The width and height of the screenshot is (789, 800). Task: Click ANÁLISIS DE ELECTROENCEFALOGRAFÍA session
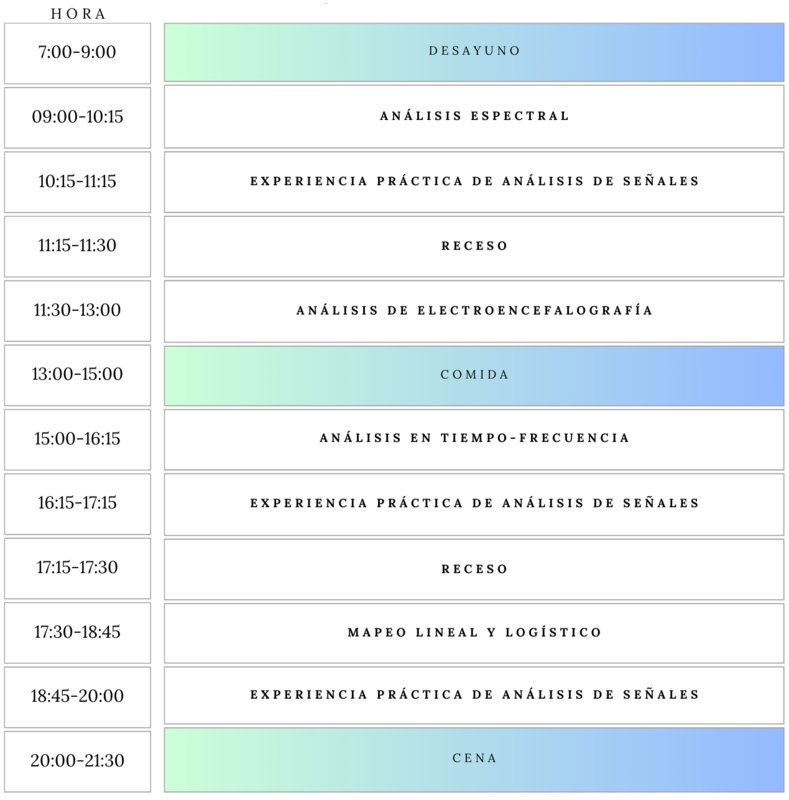point(474,311)
